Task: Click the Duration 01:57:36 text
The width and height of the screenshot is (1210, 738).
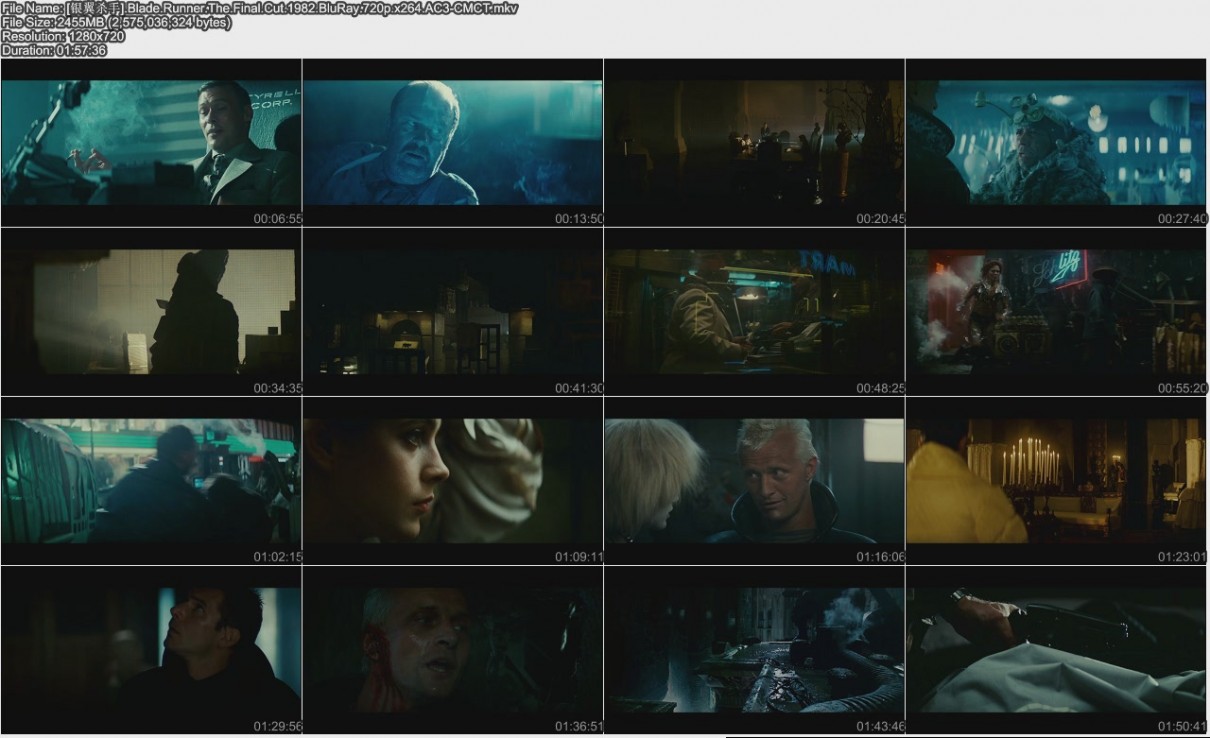Action: [x=54, y=50]
